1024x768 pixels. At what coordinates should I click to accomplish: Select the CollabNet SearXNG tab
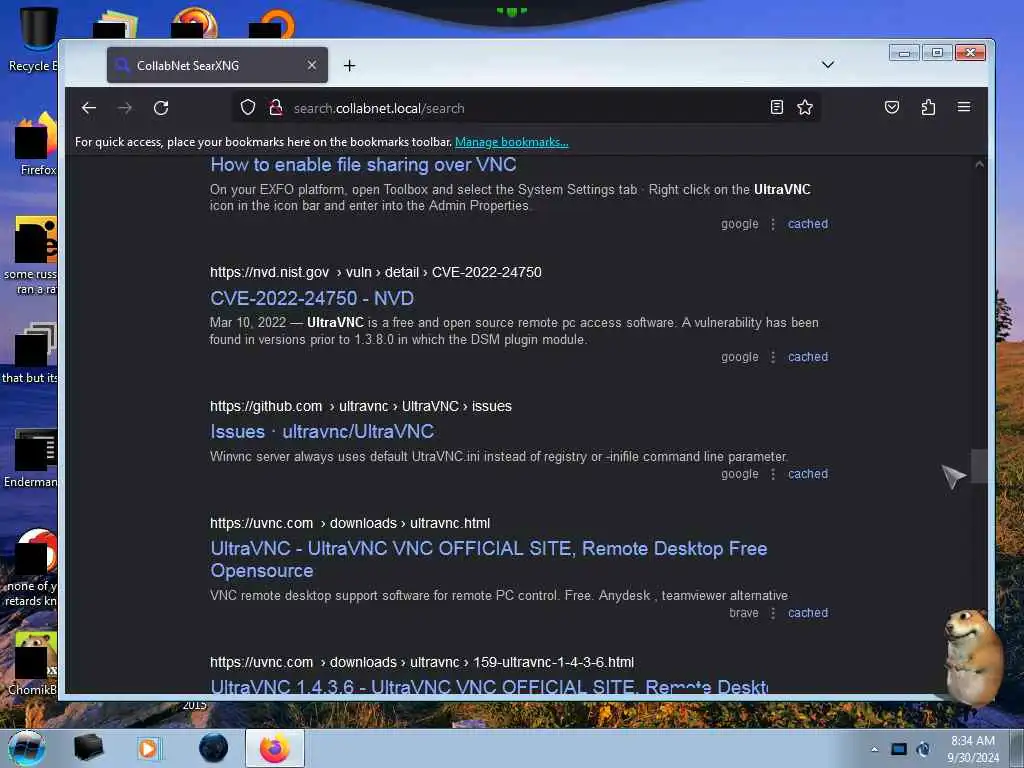click(x=217, y=65)
